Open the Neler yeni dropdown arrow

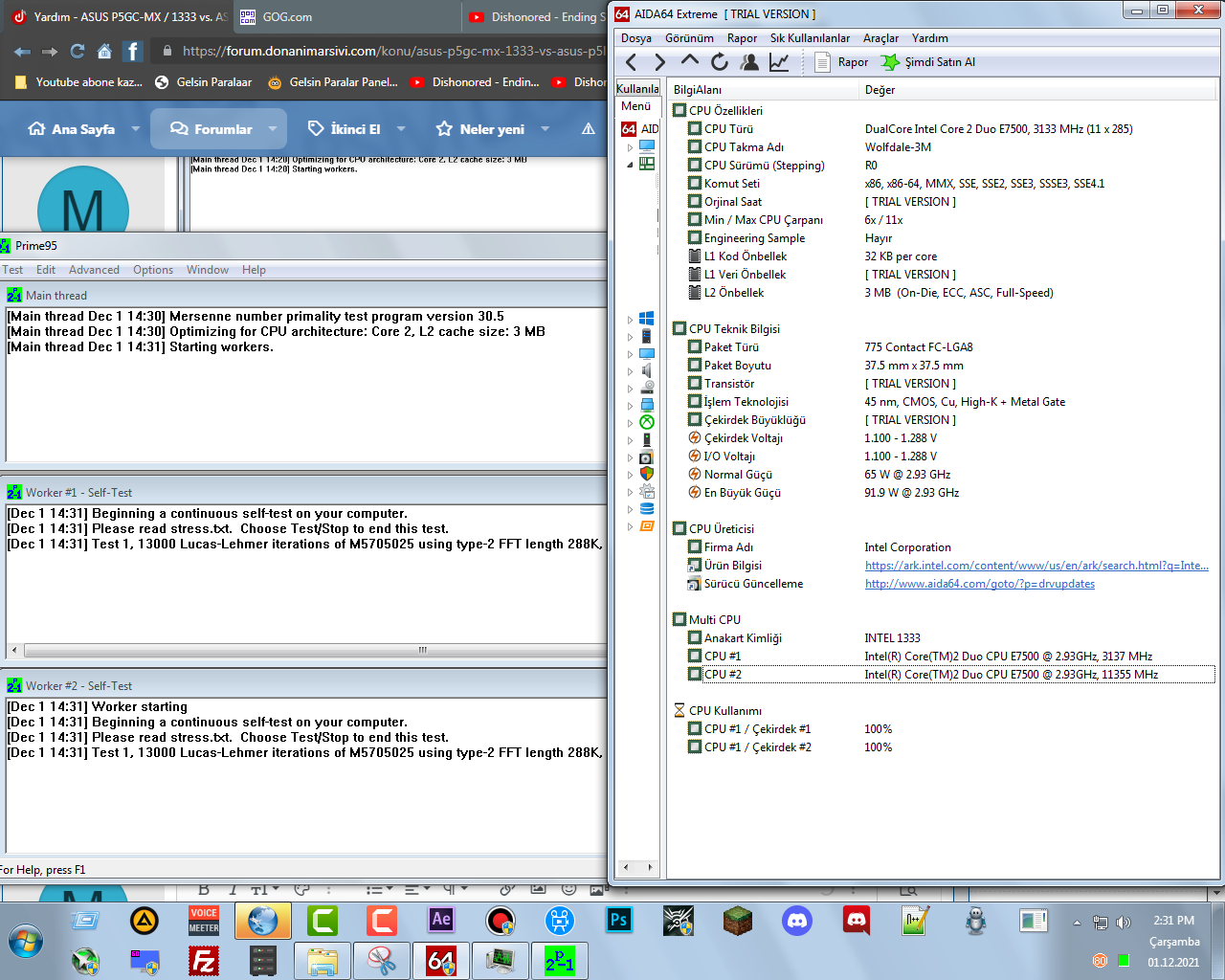546,129
